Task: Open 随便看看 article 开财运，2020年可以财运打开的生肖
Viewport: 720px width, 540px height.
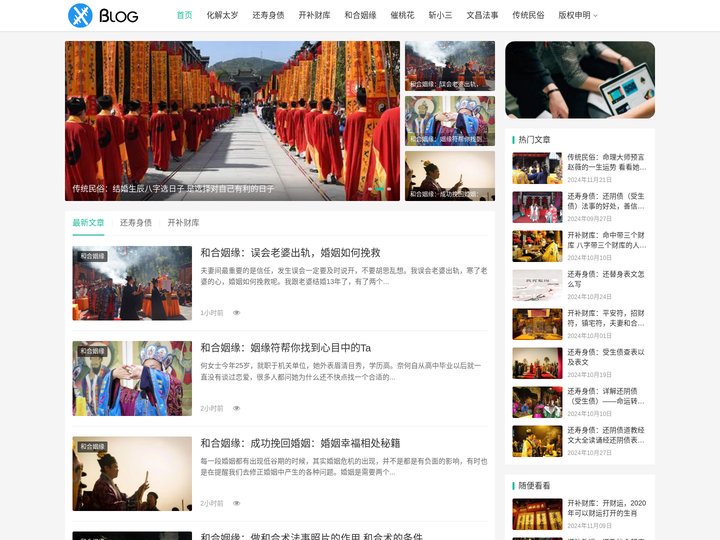Action: coord(607,508)
